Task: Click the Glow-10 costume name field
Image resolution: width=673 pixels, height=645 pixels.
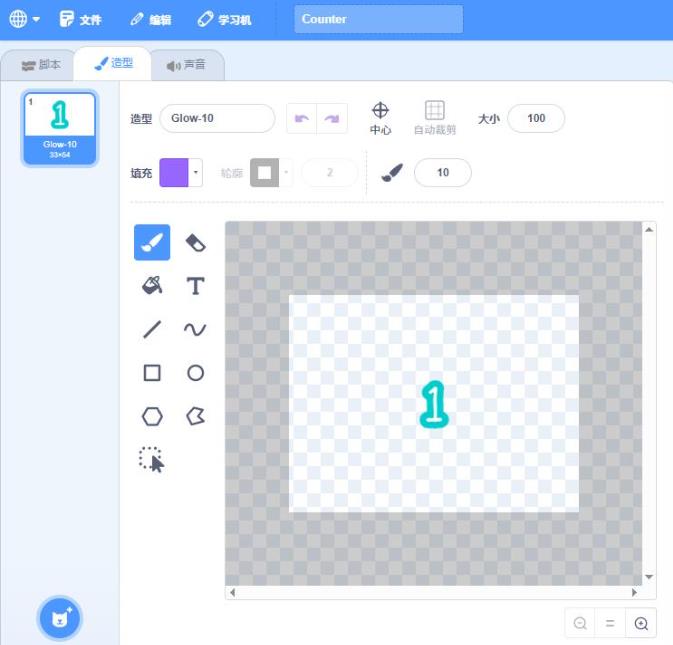Action: [x=217, y=118]
